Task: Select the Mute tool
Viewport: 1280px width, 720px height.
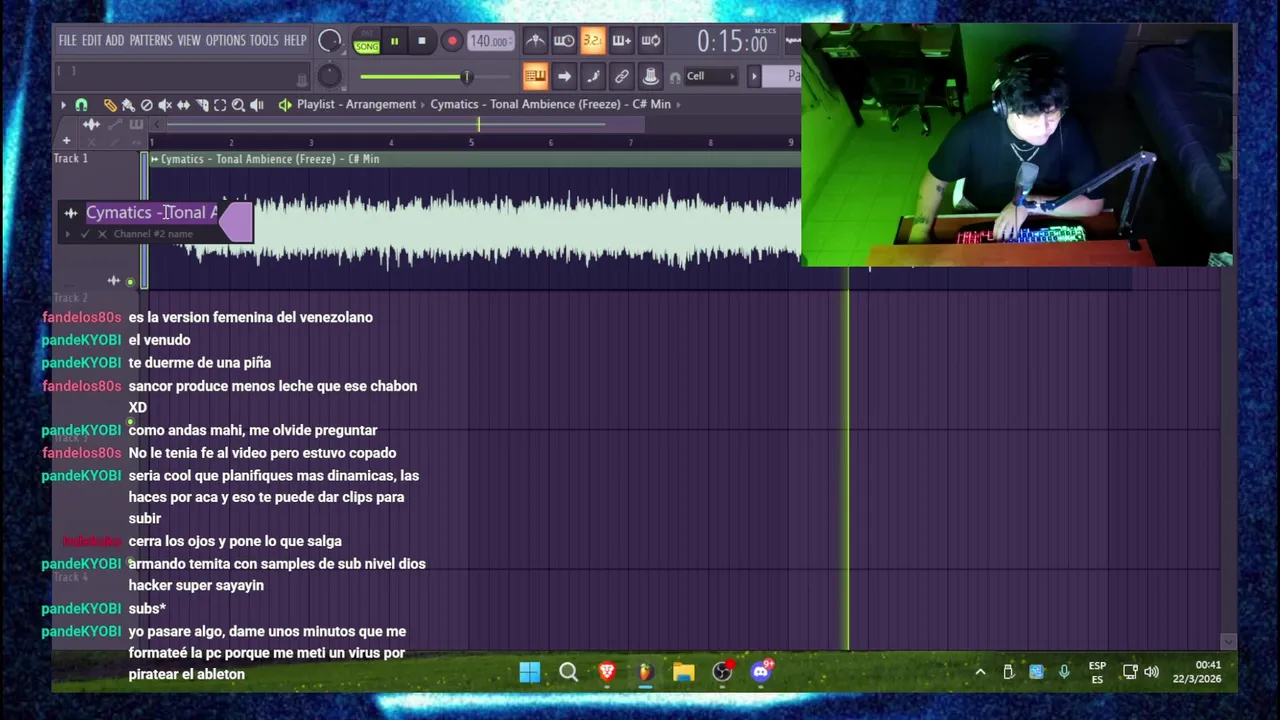Action: point(165,105)
